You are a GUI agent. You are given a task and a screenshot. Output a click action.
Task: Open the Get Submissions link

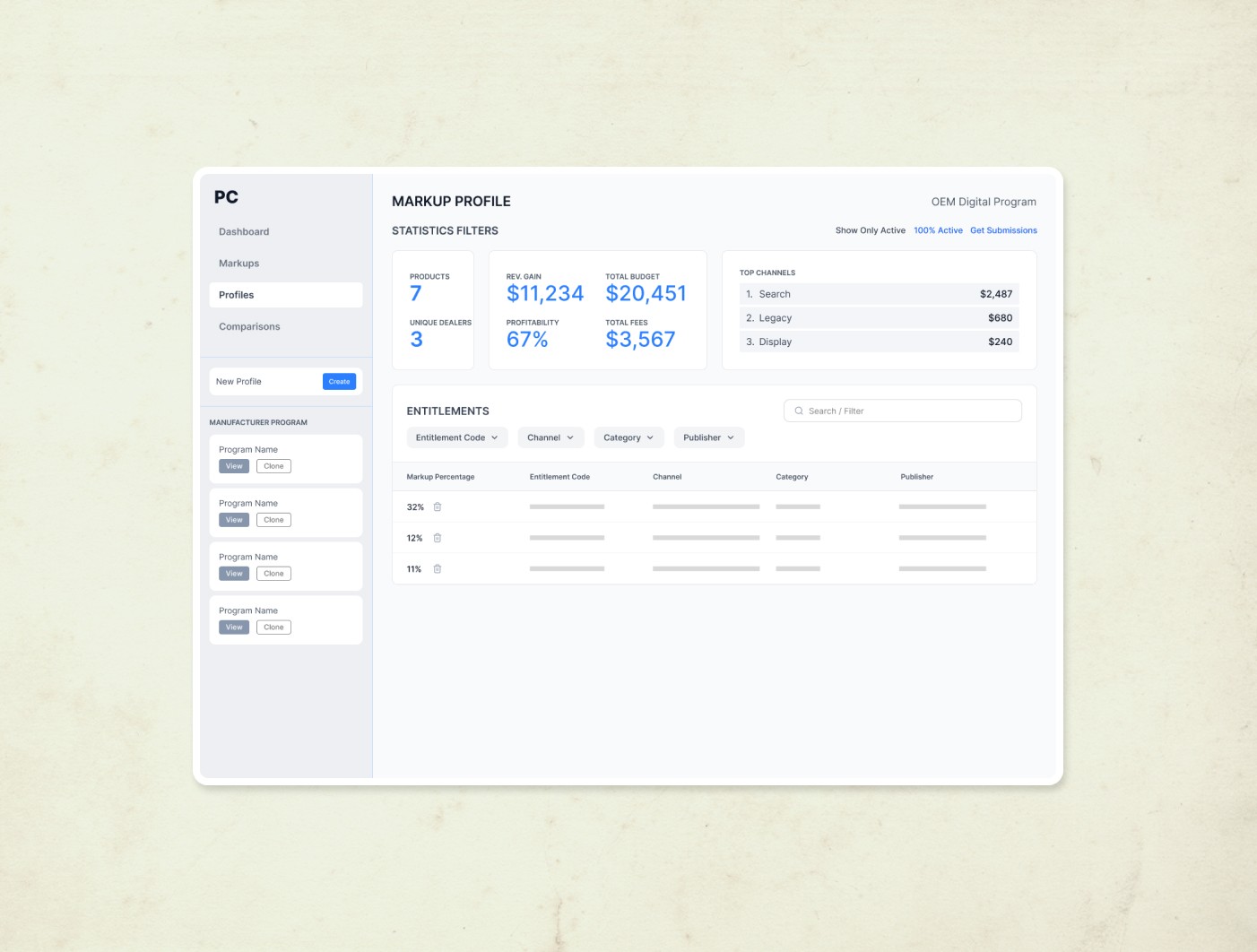(x=1003, y=230)
